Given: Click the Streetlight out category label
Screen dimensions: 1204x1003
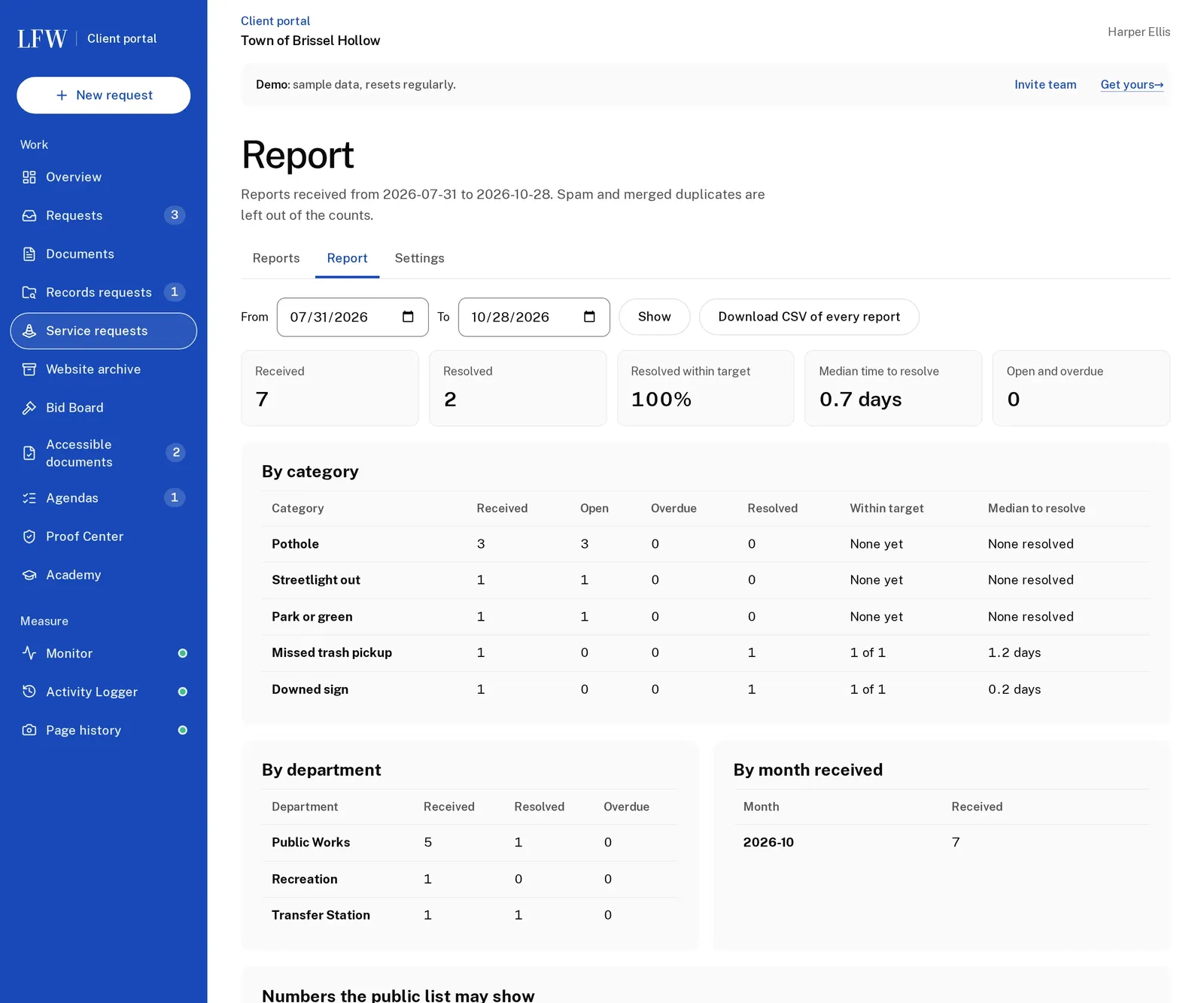Looking at the screenshot, I should coord(316,580).
